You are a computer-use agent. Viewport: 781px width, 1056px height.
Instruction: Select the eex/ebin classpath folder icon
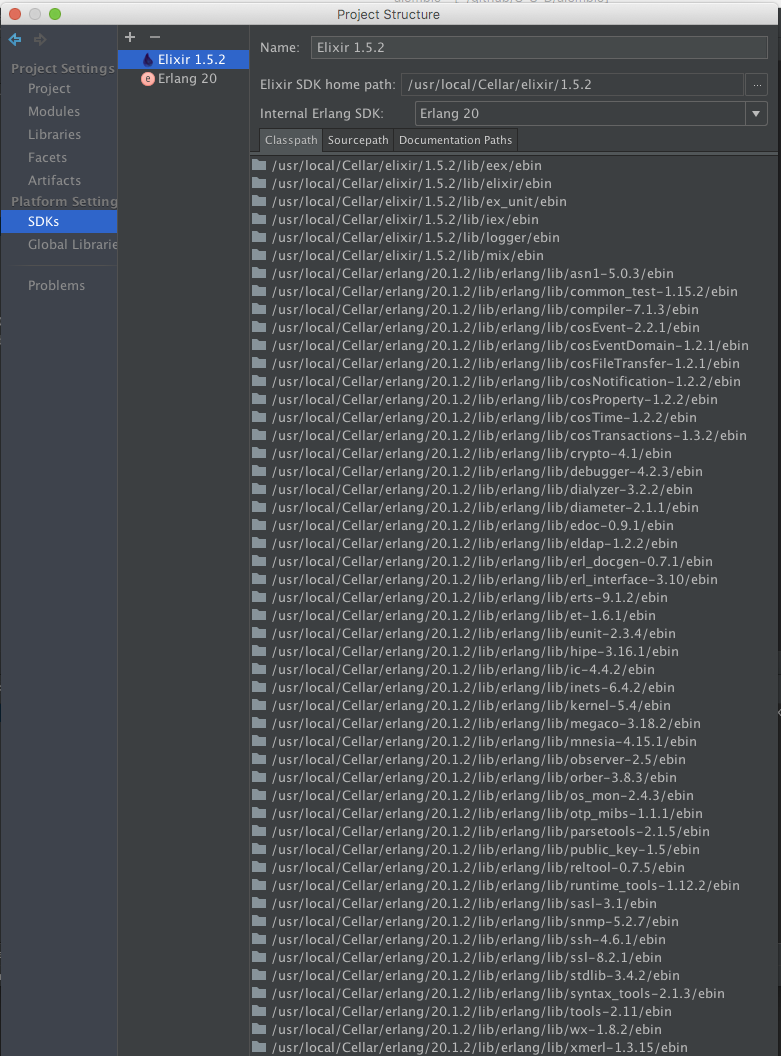(259, 166)
